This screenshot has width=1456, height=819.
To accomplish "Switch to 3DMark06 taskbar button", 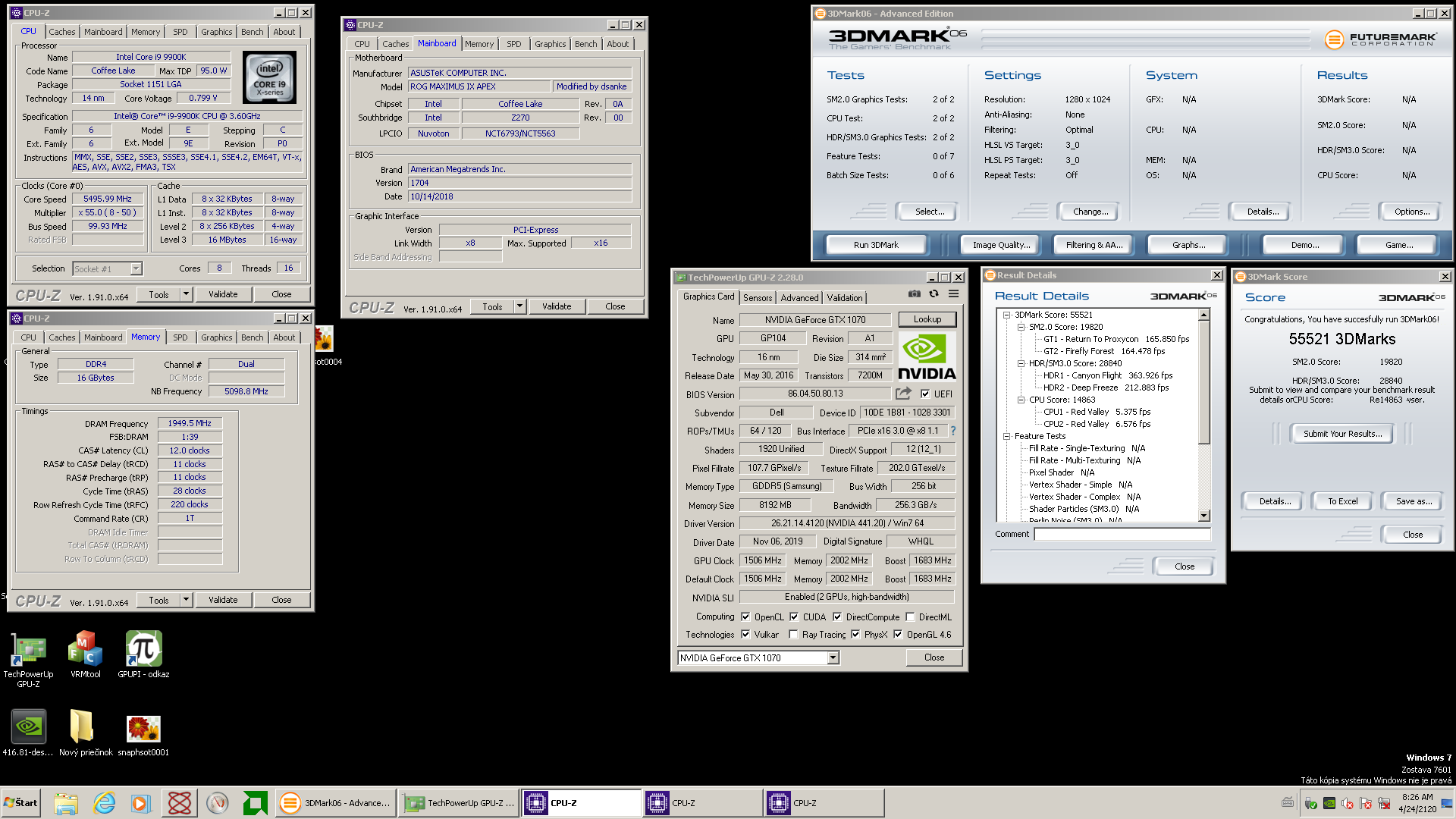I will (335, 803).
